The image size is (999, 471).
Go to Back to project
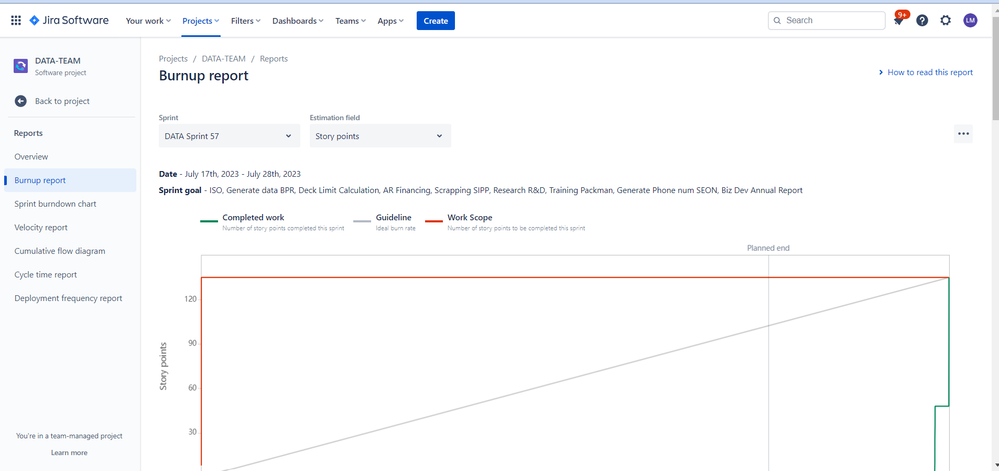click(62, 101)
